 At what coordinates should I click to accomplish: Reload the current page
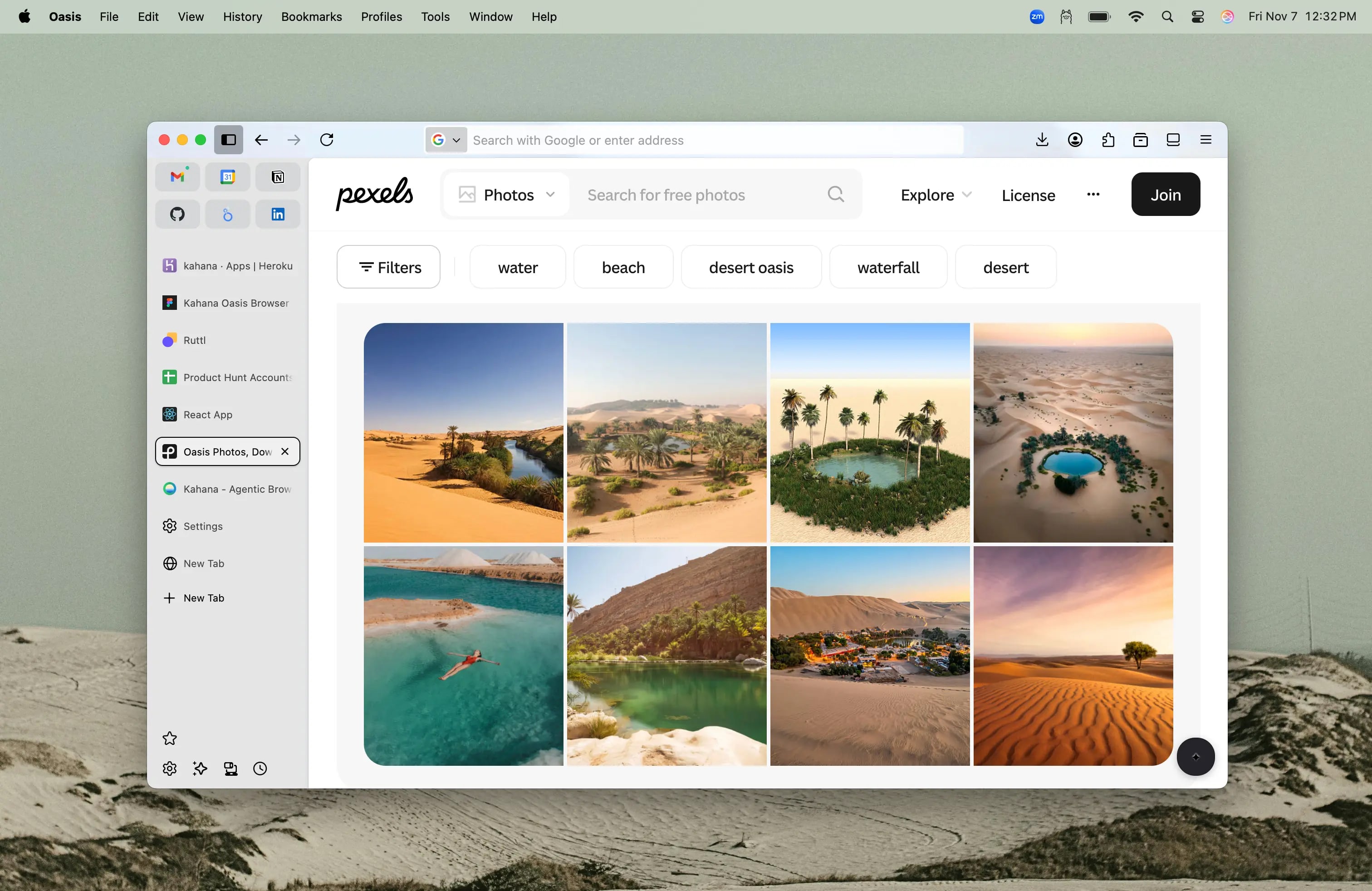[x=326, y=139]
